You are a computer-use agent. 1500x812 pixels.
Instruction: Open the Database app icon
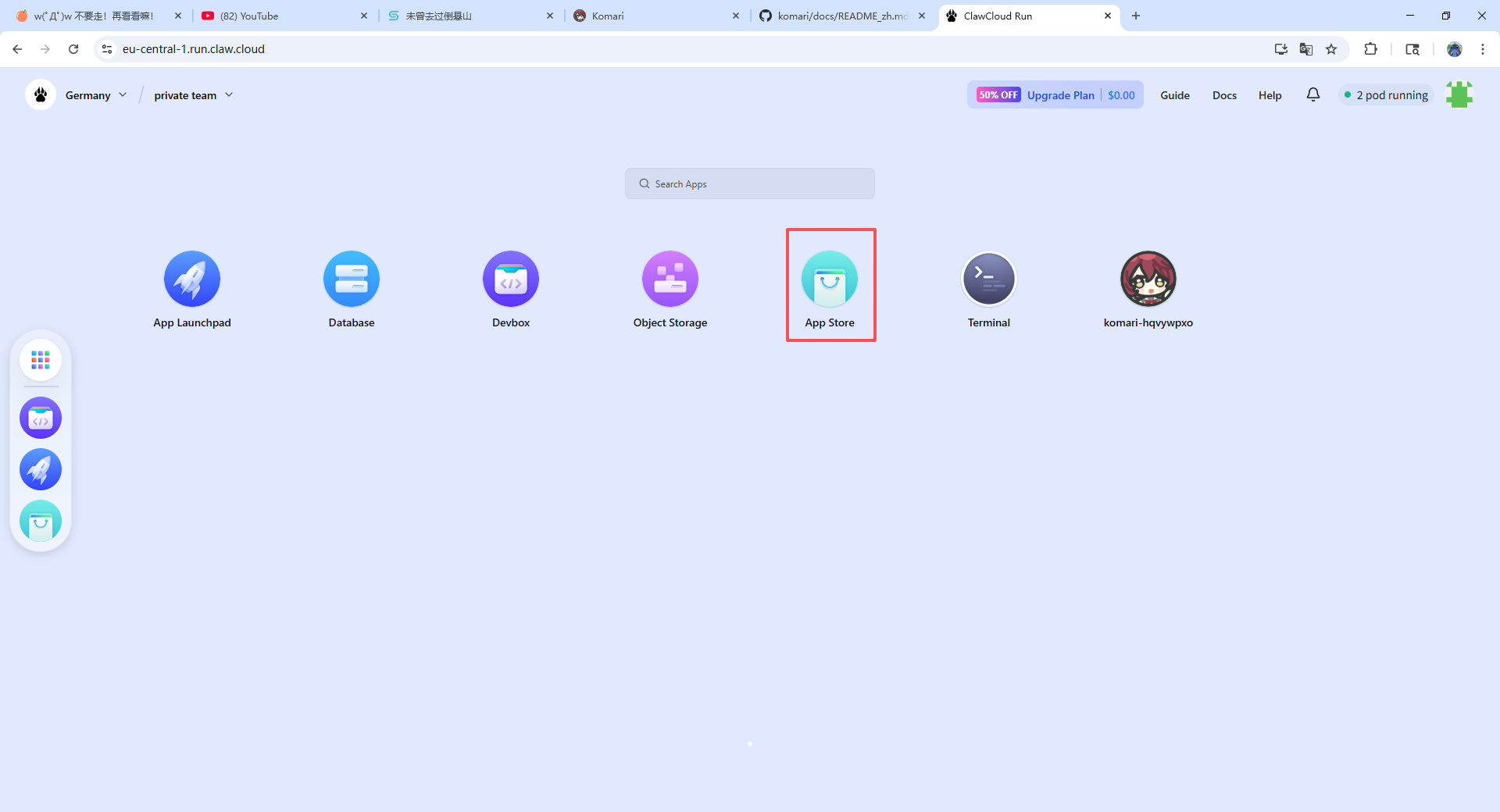coord(352,279)
